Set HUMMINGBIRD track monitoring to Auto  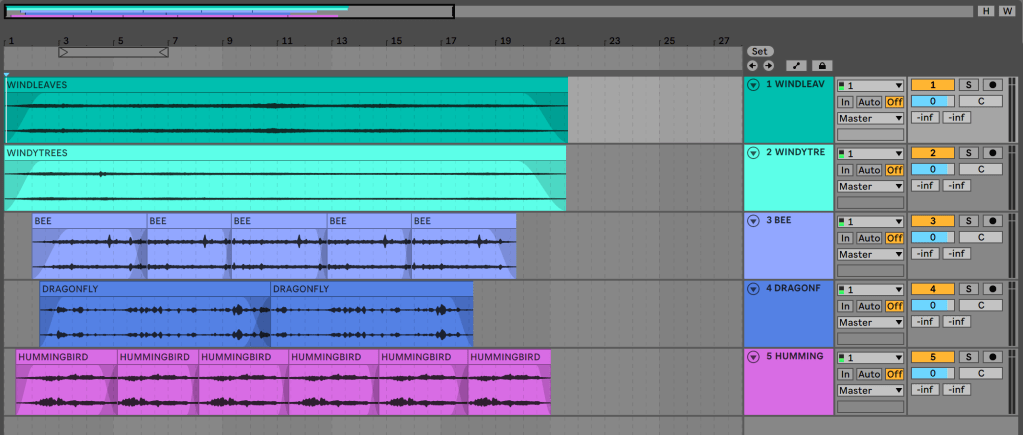pyautogui.click(x=869, y=374)
